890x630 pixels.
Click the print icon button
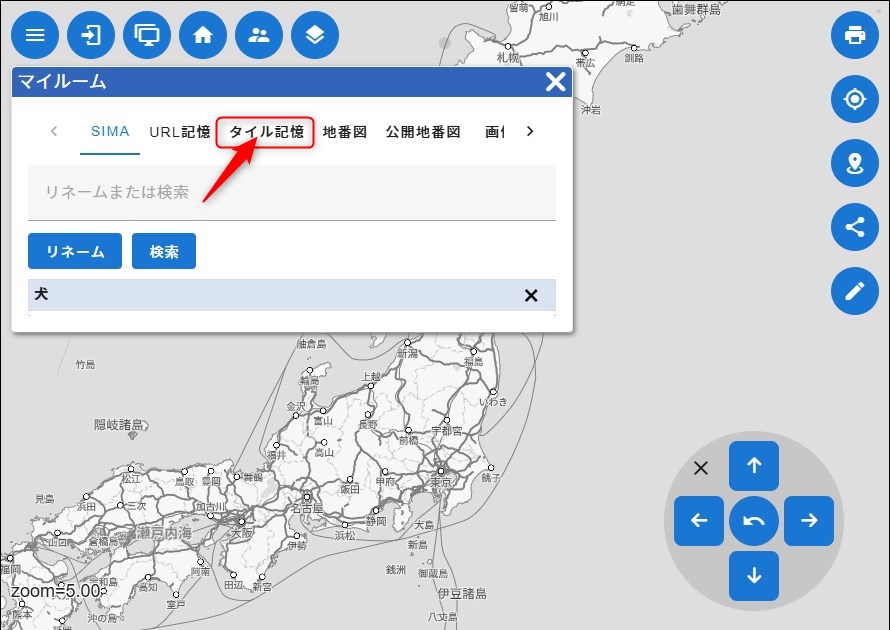click(855, 36)
